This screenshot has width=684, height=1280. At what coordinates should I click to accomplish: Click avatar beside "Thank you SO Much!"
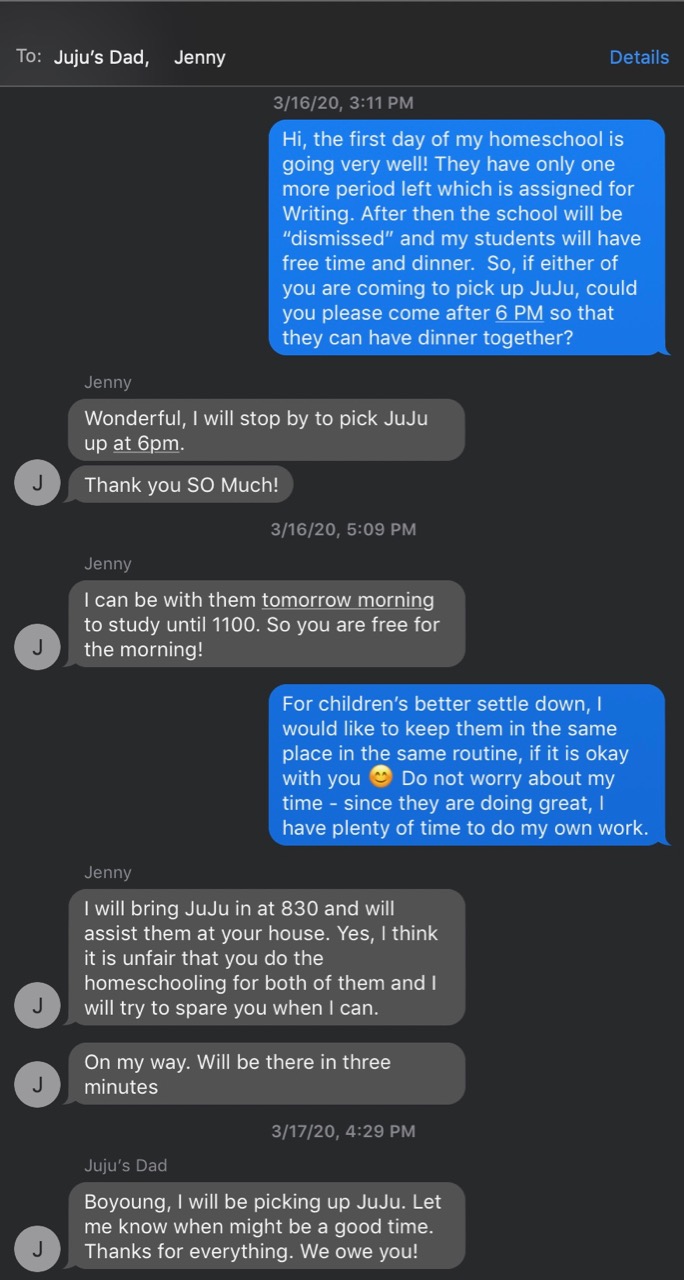(37, 485)
